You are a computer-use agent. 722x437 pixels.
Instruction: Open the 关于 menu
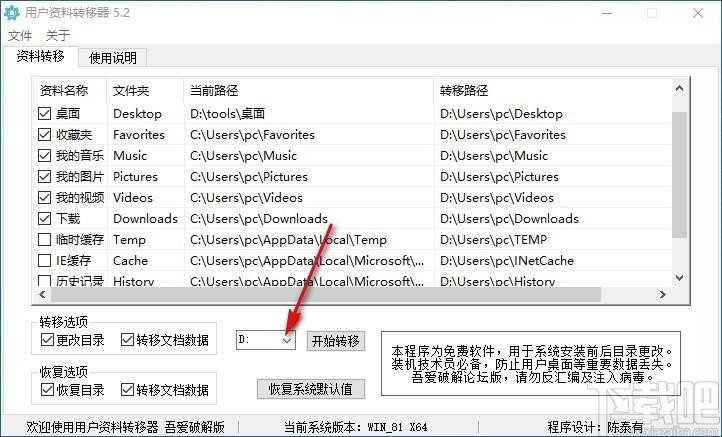click(x=58, y=35)
